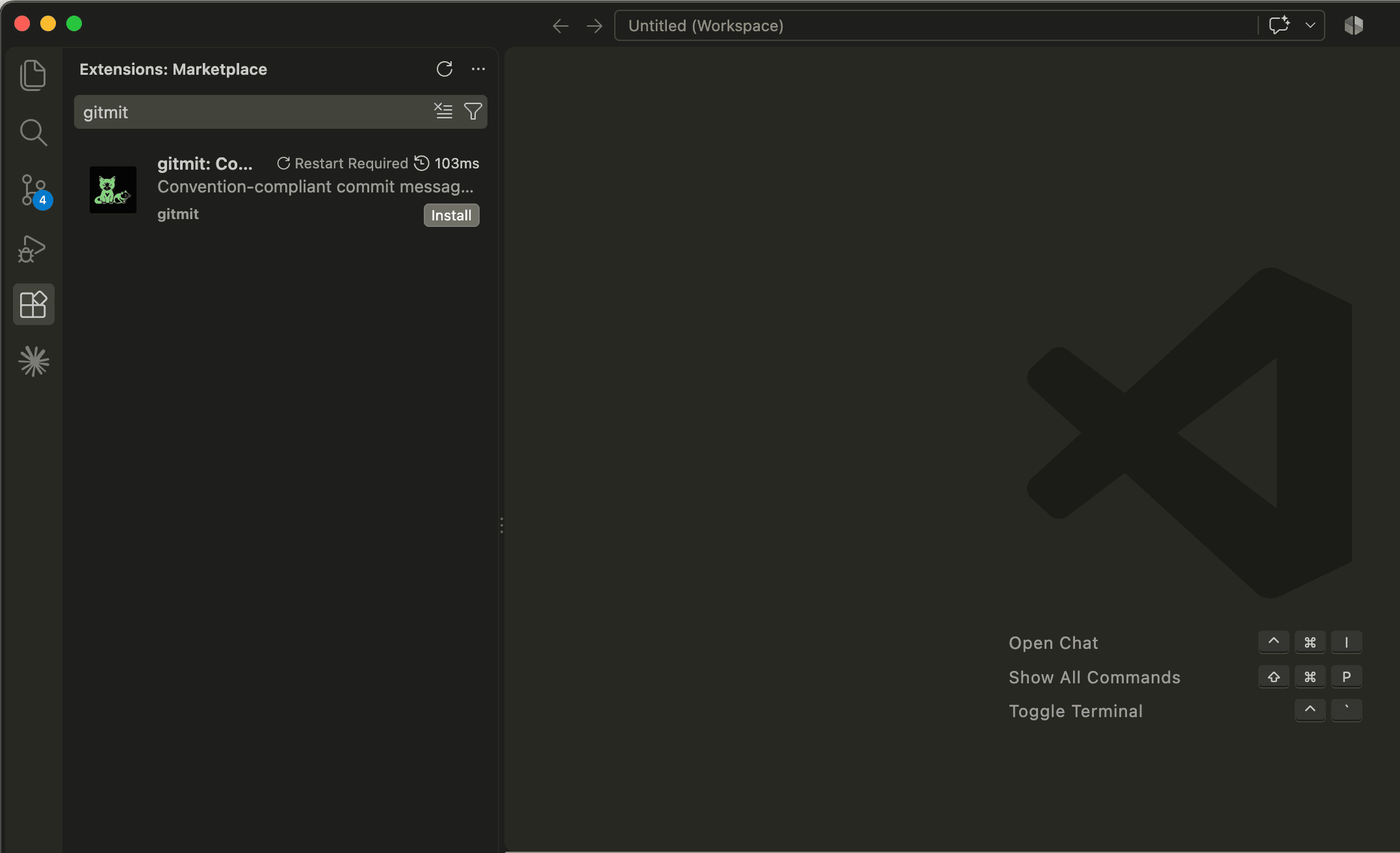The width and height of the screenshot is (1400, 853).
Task: Open the extensions filter menu
Action: [x=473, y=111]
